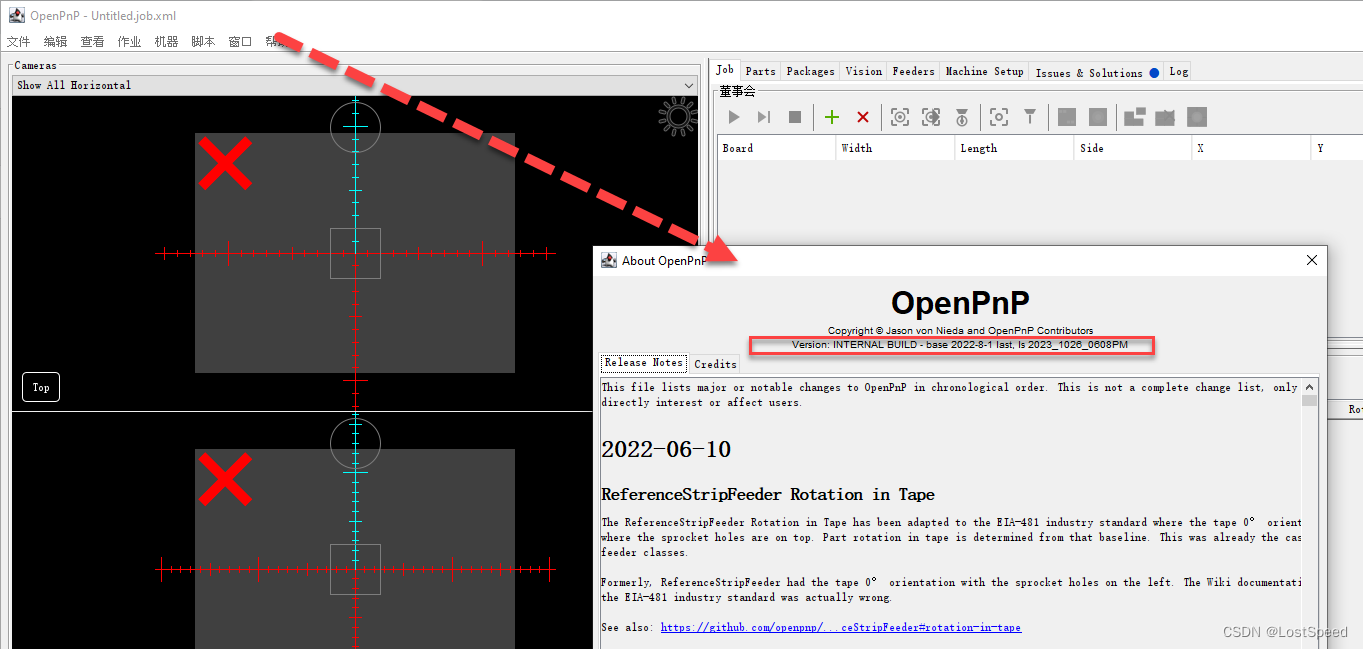The image size is (1363, 649).
Task: Switch to the Job tab
Action: [725, 70]
